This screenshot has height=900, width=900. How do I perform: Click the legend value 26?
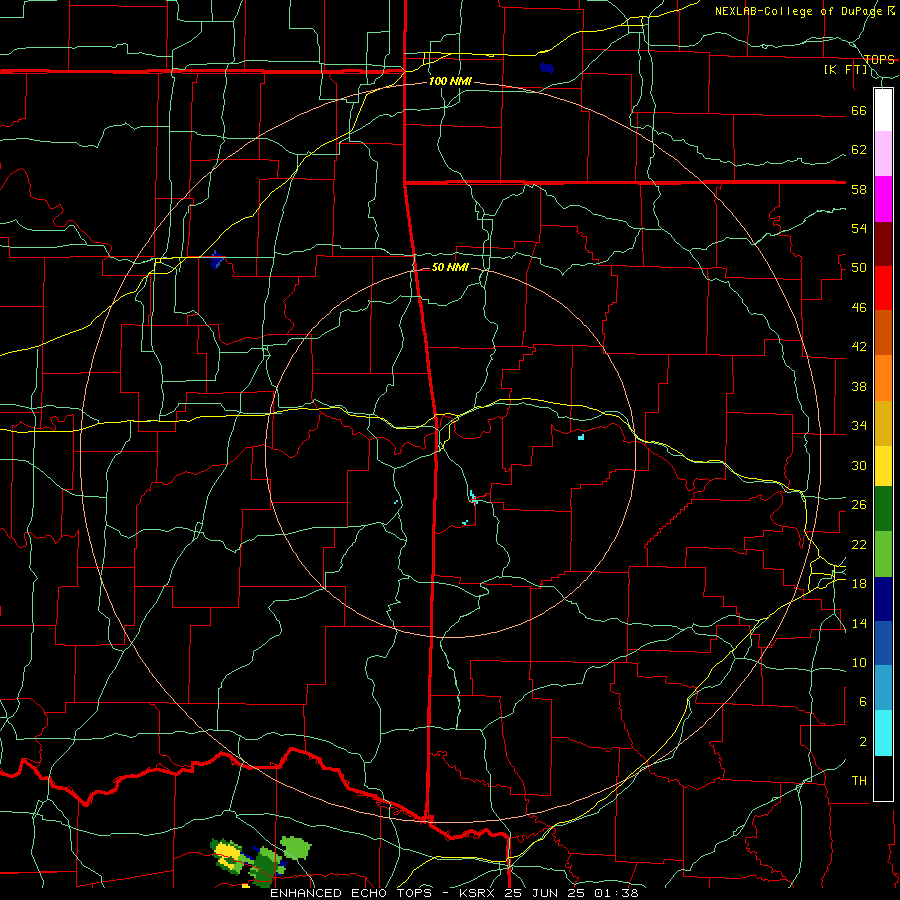point(859,505)
